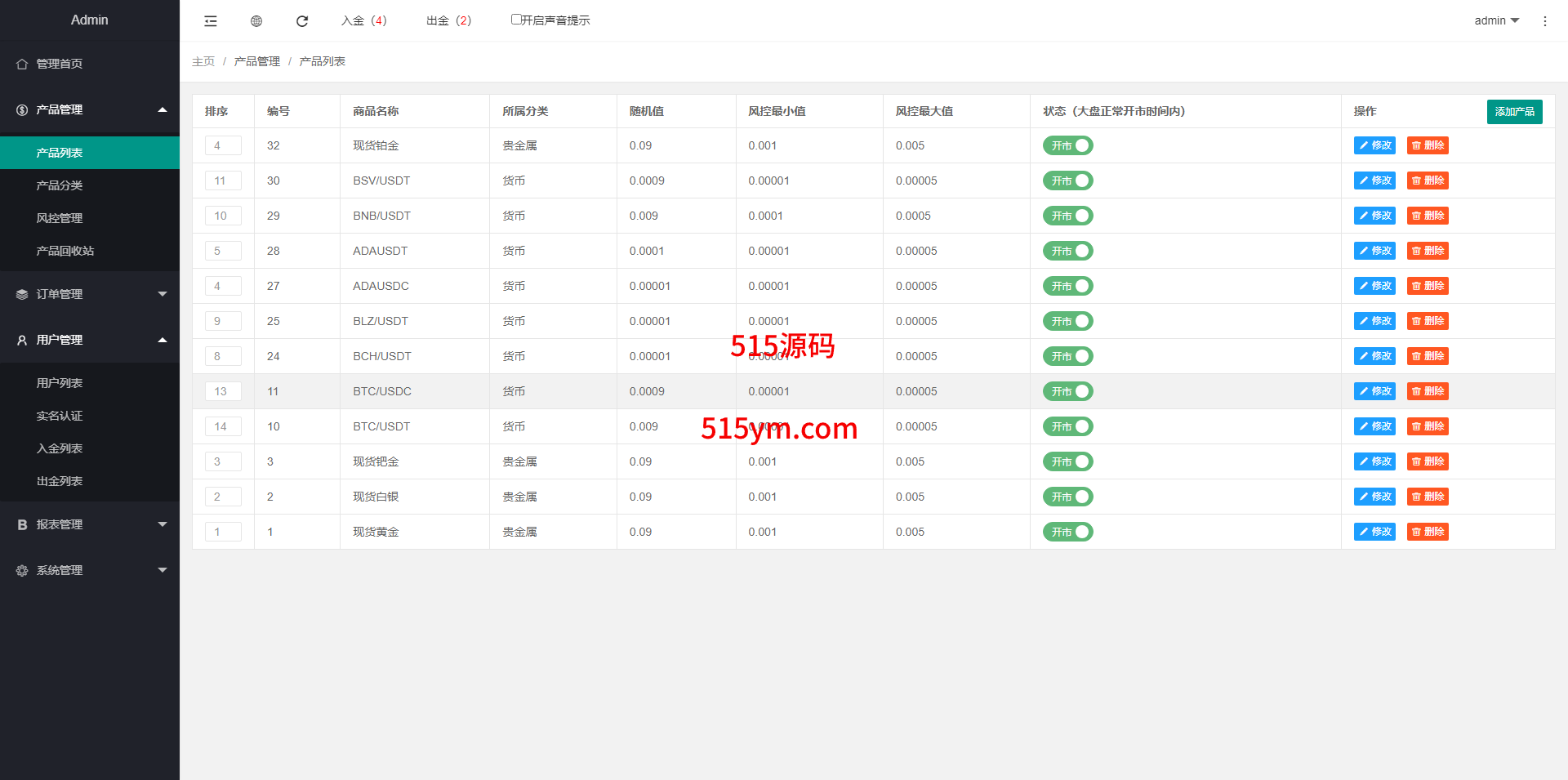
Task: Toggle 开市 switch for 现货黄金 row
Action: tap(1067, 532)
